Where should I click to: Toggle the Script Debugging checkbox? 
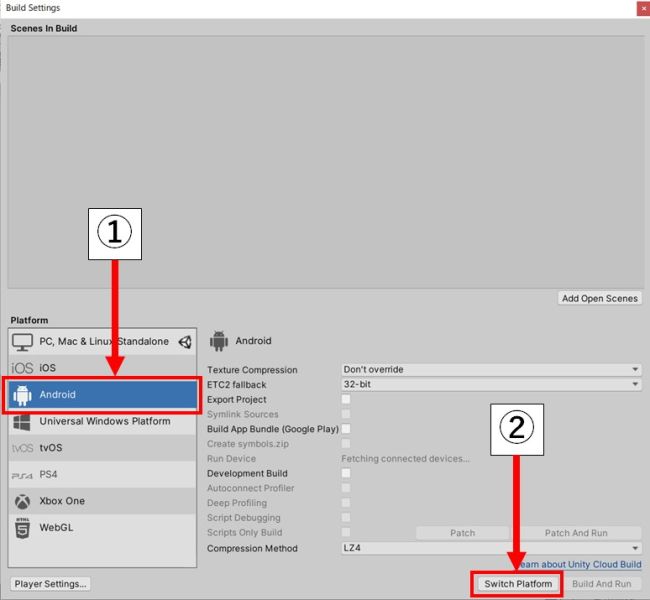point(346,517)
